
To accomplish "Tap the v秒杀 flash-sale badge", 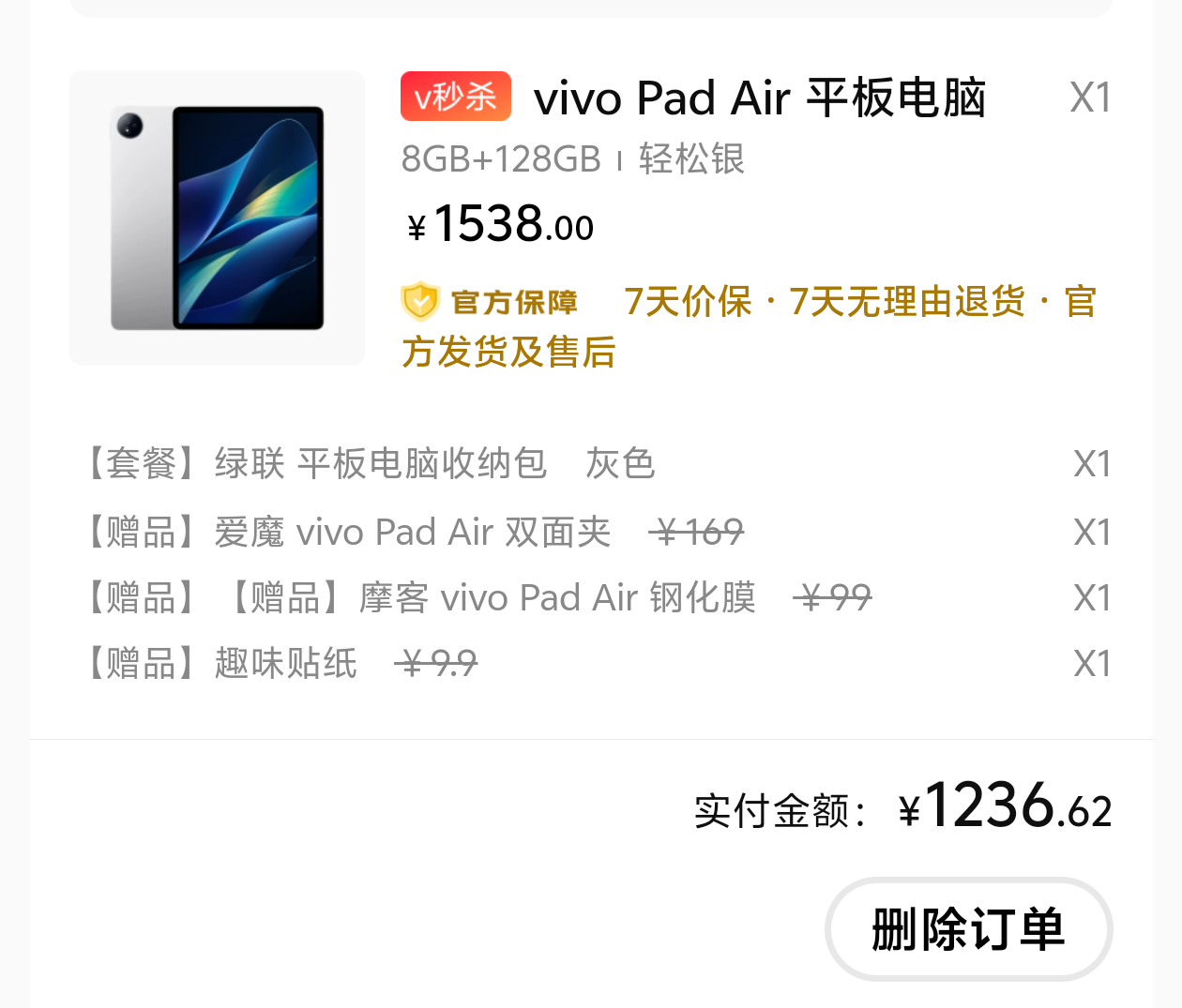I will click(456, 97).
